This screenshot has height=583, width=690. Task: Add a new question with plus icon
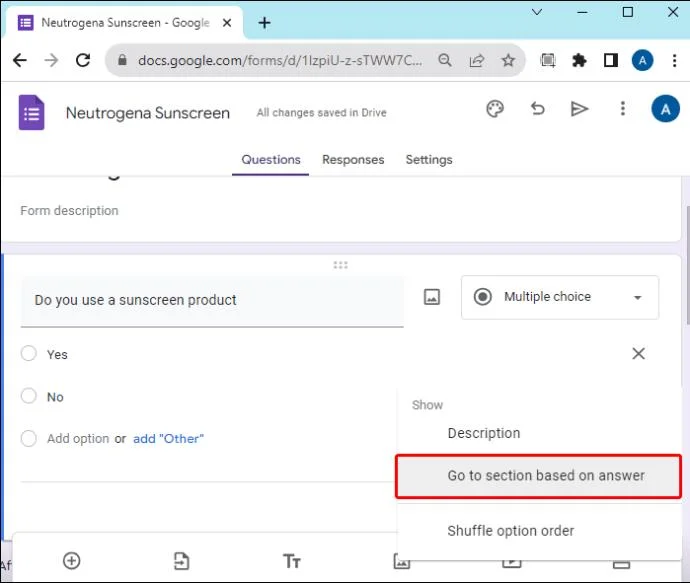click(x=72, y=561)
